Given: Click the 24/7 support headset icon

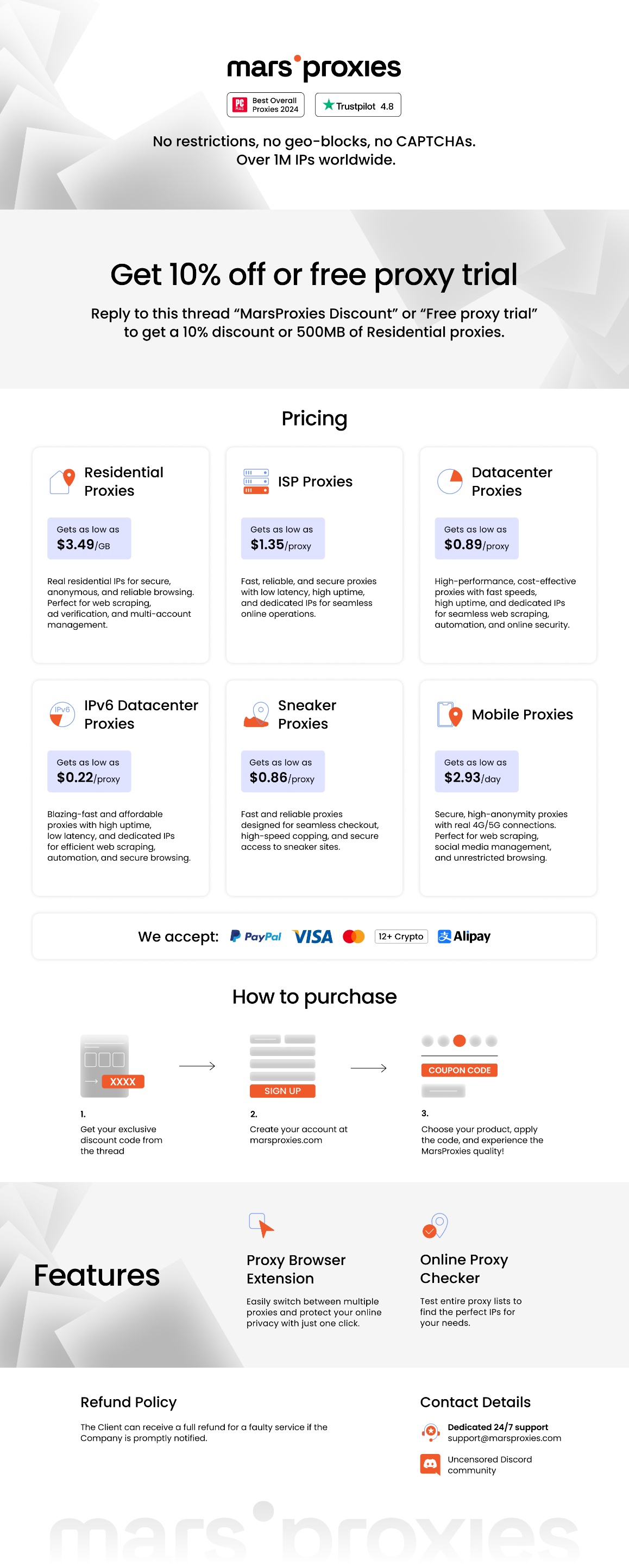Looking at the screenshot, I should (431, 1432).
